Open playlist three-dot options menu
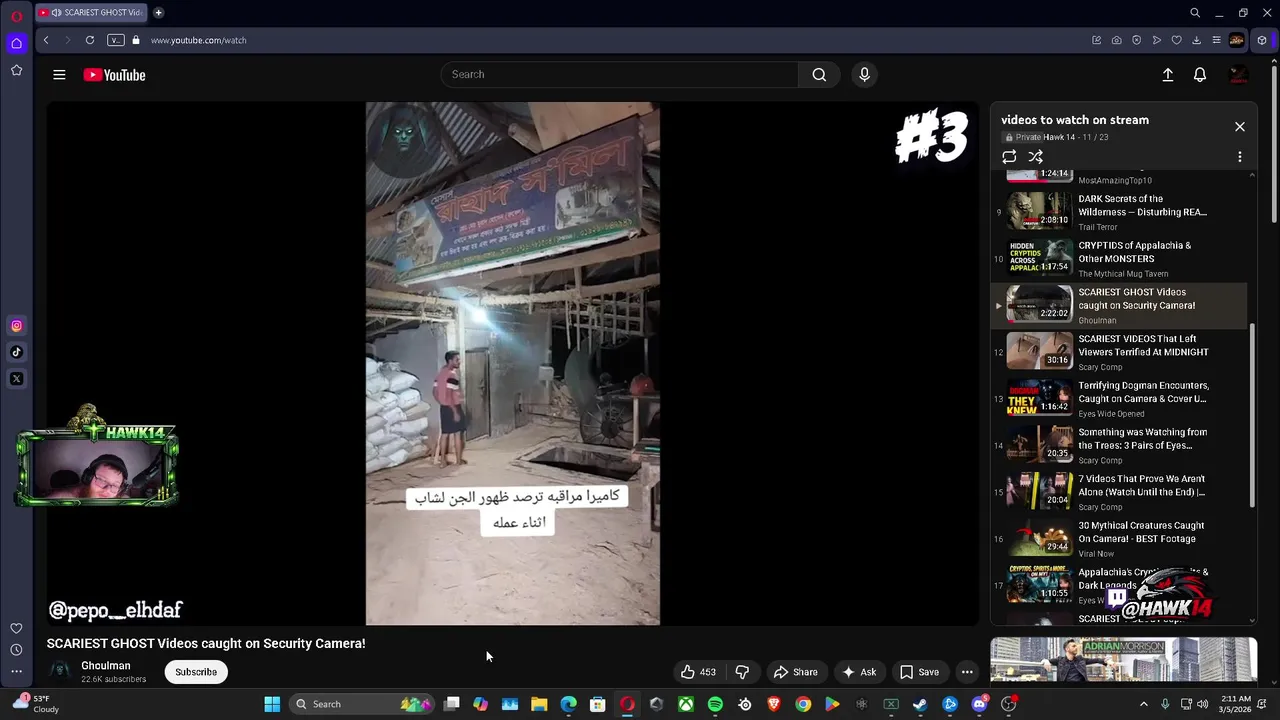The image size is (1280, 720). click(x=1239, y=157)
